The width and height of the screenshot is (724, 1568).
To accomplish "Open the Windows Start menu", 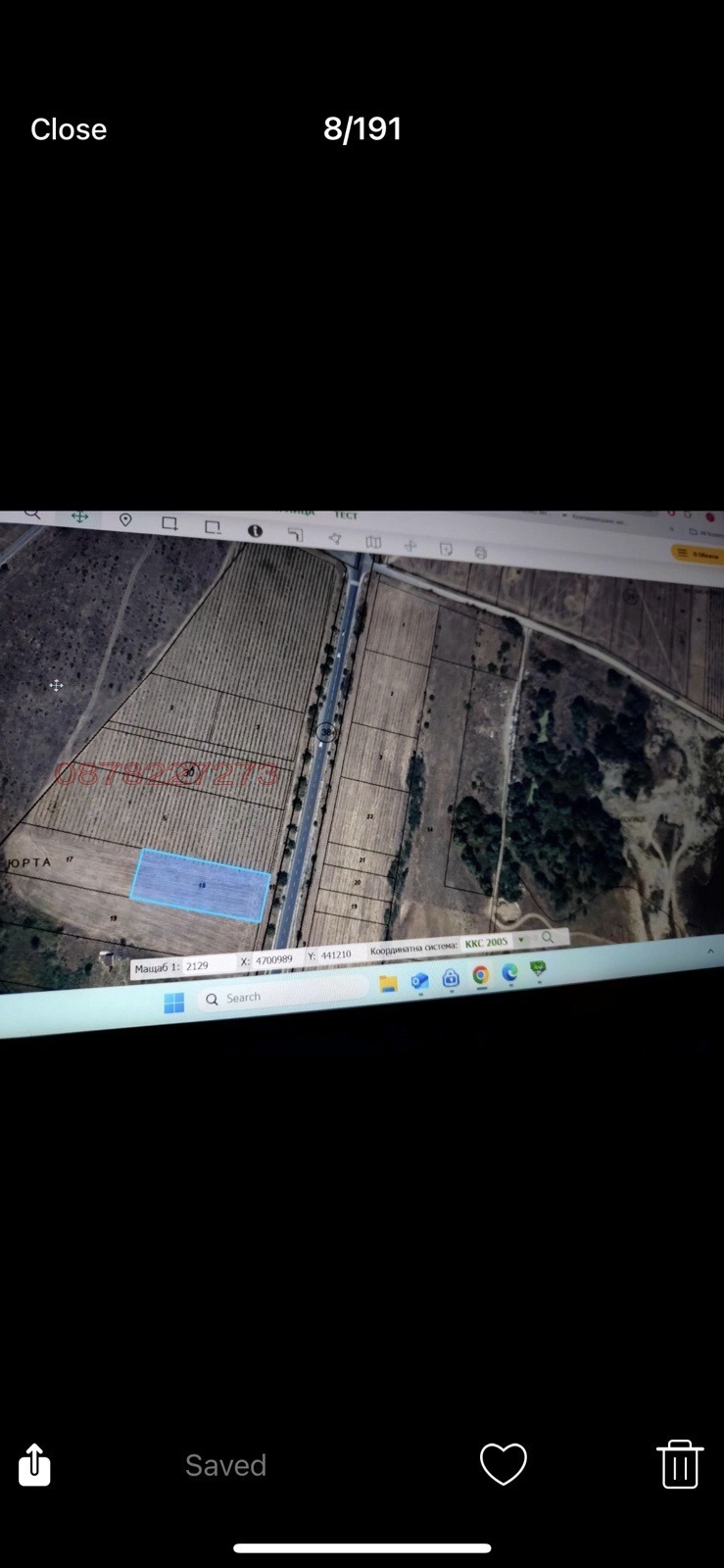I will pos(173,1003).
